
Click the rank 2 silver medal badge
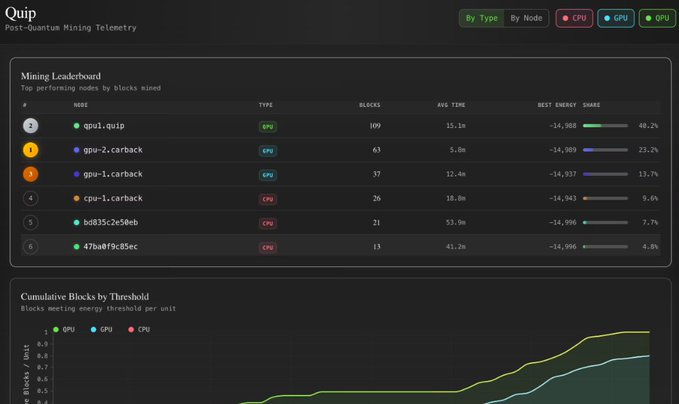tap(30, 126)
